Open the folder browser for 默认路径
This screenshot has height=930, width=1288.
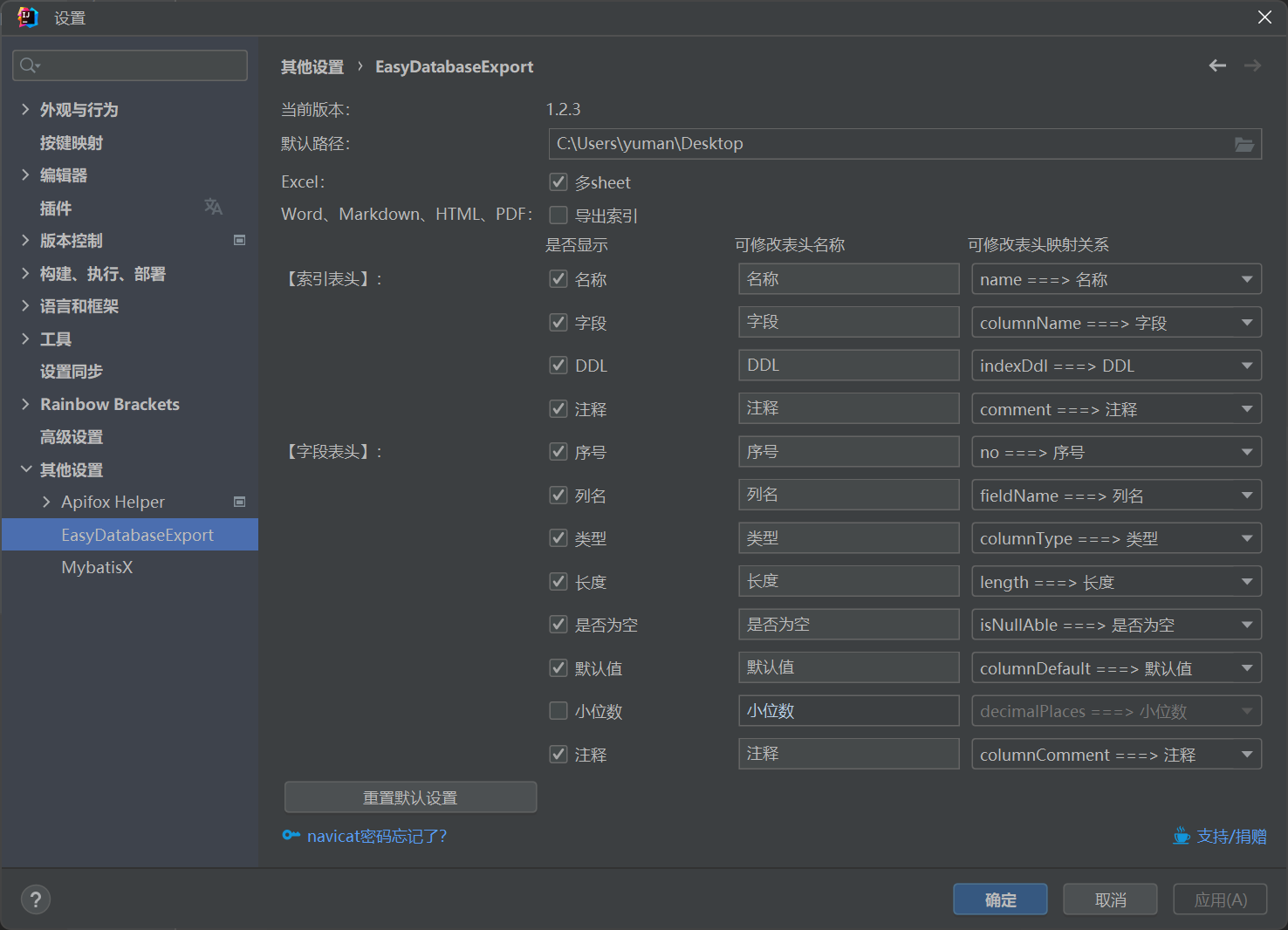pos(1244,144)
